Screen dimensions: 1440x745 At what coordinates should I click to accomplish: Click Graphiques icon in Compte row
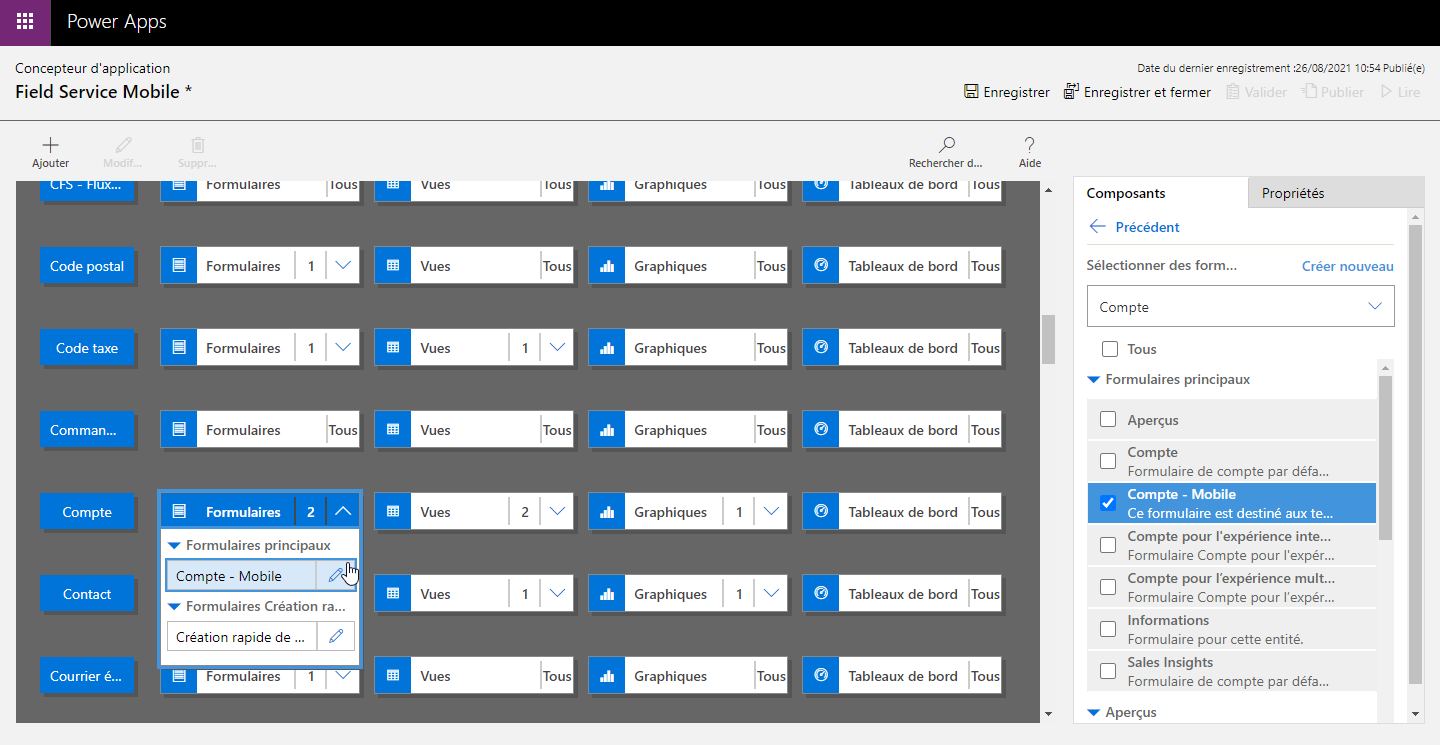point(607,512)
